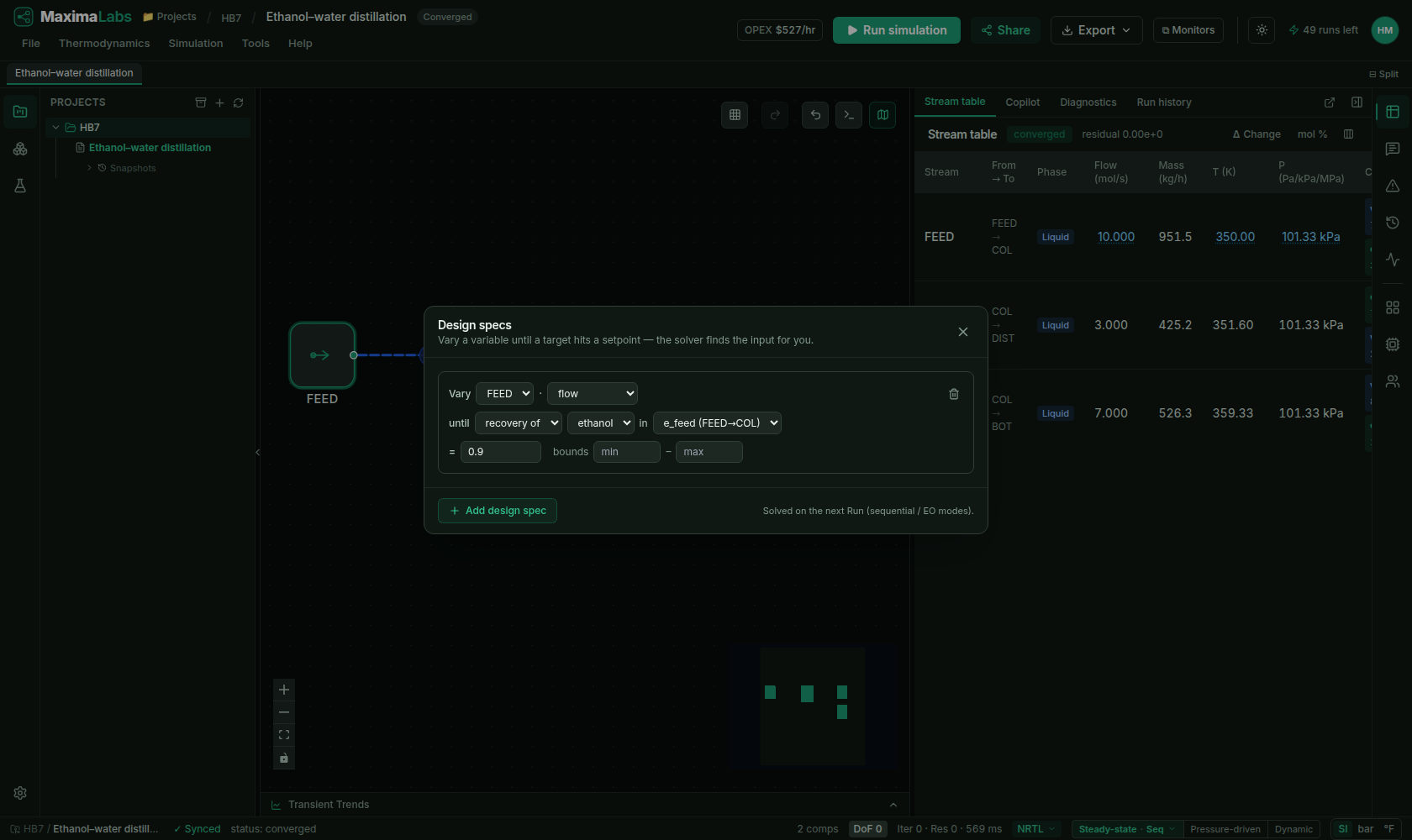Close the Design specs dialog
The width and height of the screenshot is (1412, 840).
963,332
